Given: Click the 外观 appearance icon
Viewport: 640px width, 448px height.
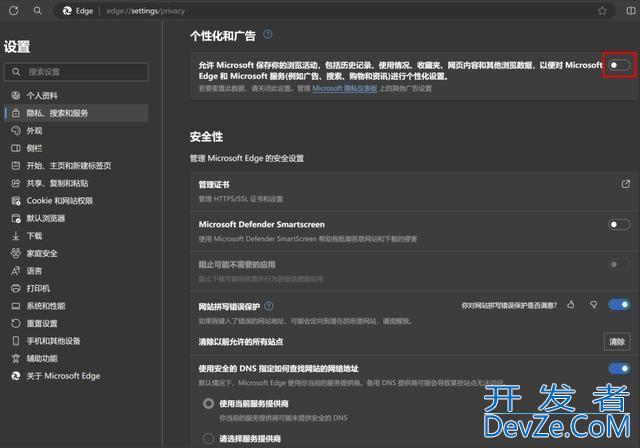Looking at the screenshot, I should [x=16, y=131].
